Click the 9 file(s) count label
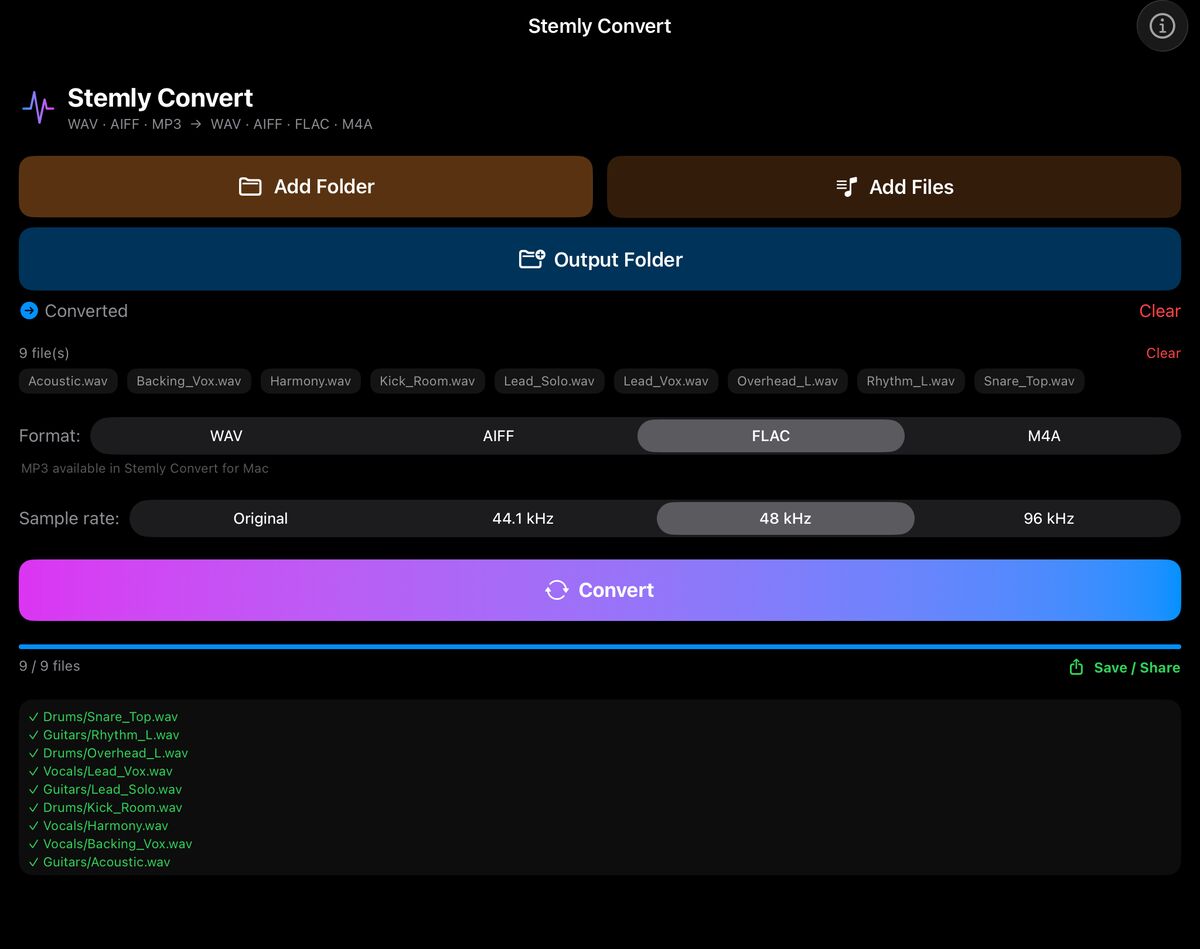 point(44,353)
